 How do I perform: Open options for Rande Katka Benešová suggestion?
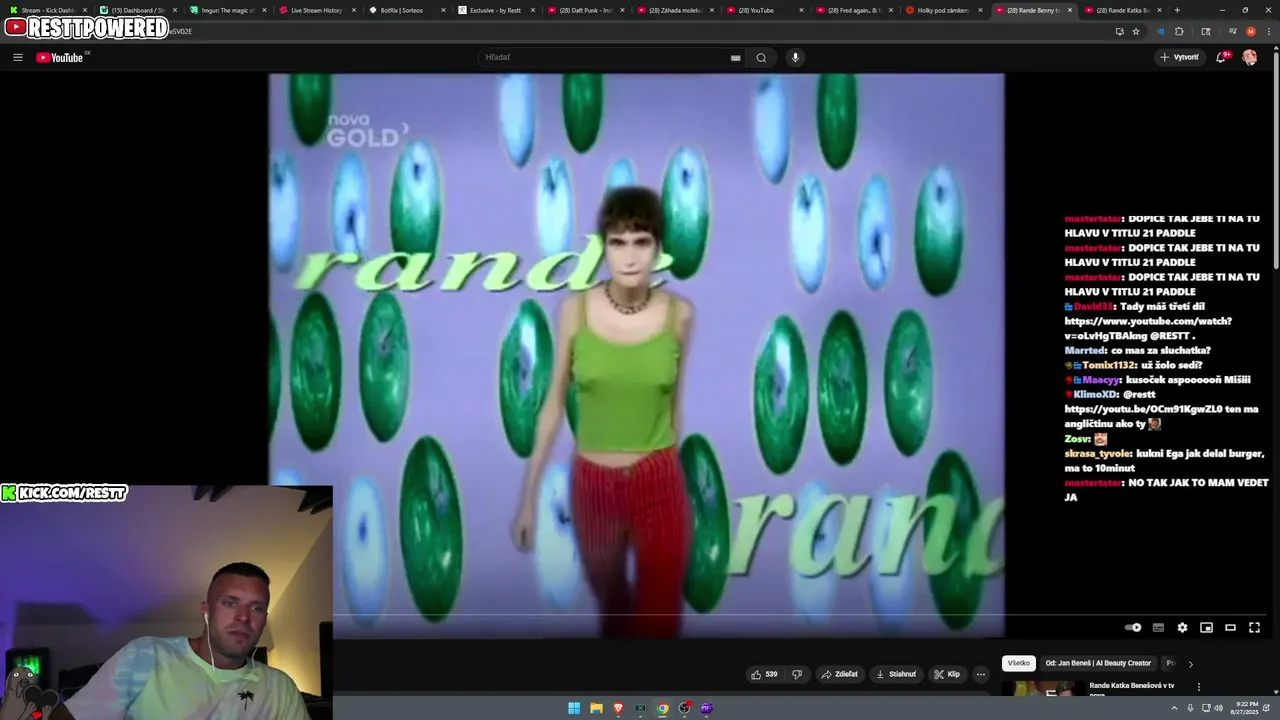click(x=1198, y=687)
